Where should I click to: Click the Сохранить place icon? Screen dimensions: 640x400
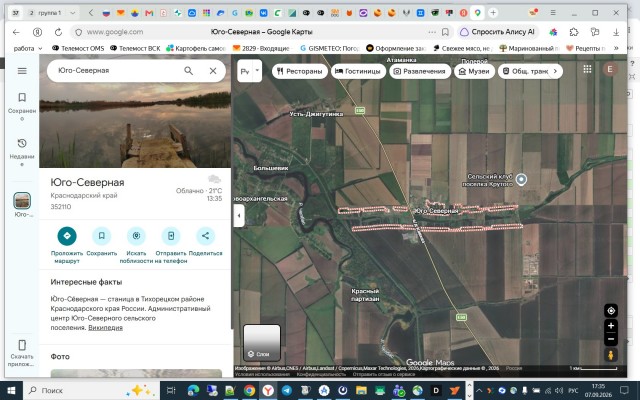(102, 236)
